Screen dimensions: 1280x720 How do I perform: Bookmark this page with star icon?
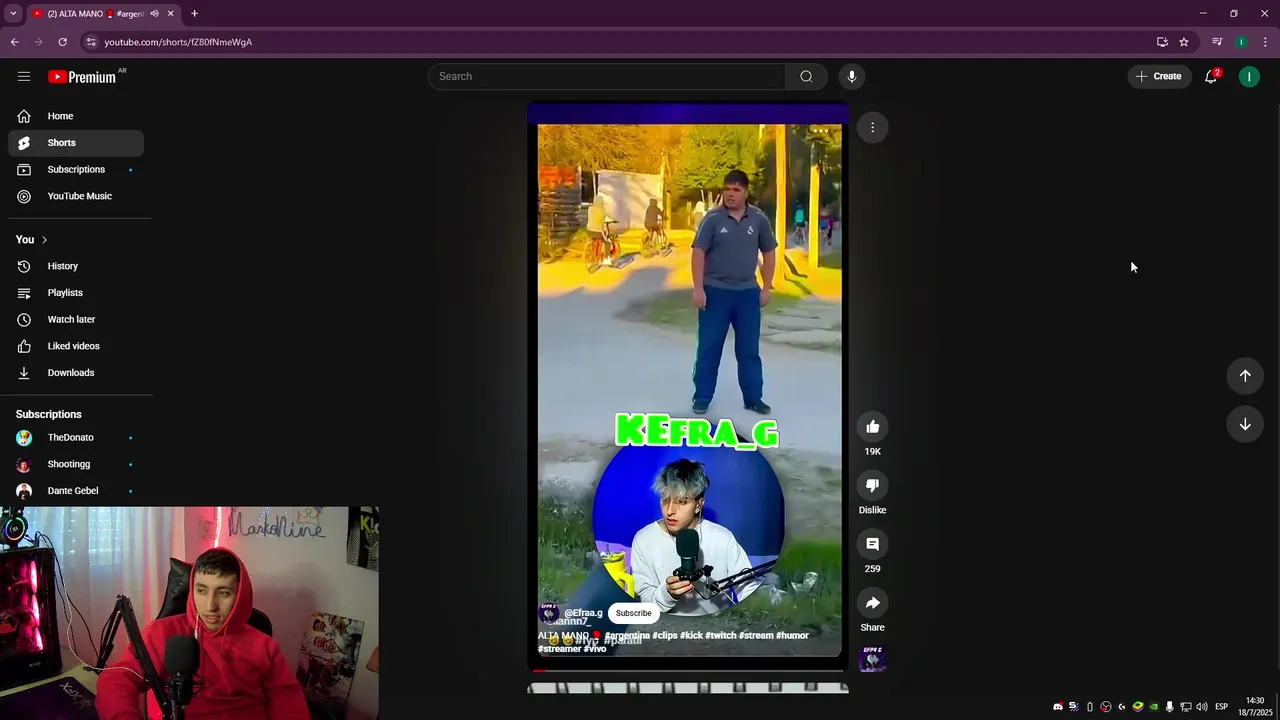click(1184, 42)
